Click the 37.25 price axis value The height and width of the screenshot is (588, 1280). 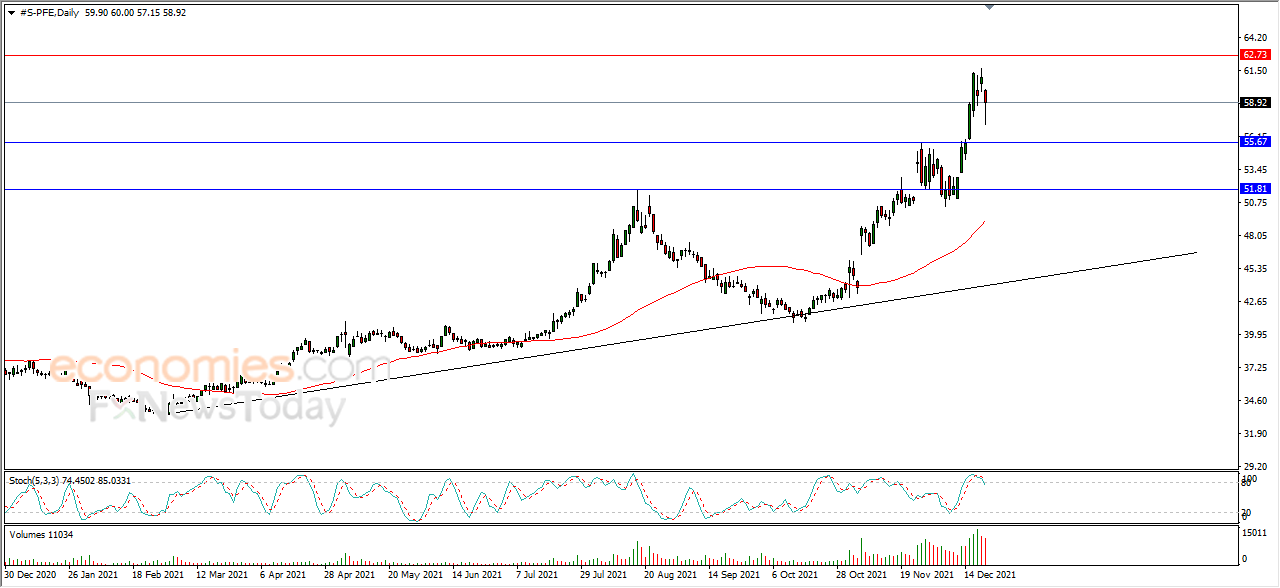(1255, 368)
